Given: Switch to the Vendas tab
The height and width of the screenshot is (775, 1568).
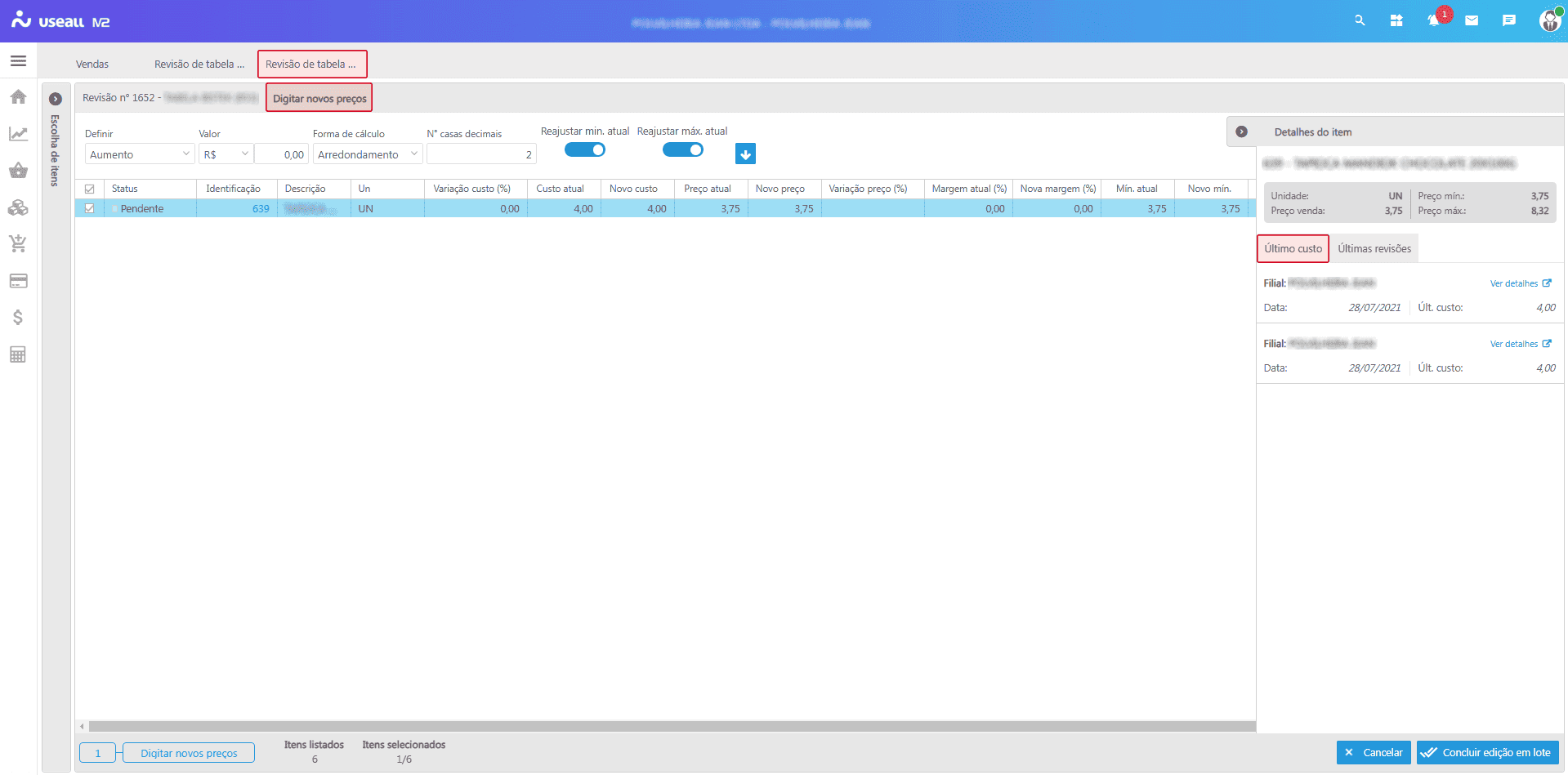Looking at the screenshot, I should [x=92, y=65].
